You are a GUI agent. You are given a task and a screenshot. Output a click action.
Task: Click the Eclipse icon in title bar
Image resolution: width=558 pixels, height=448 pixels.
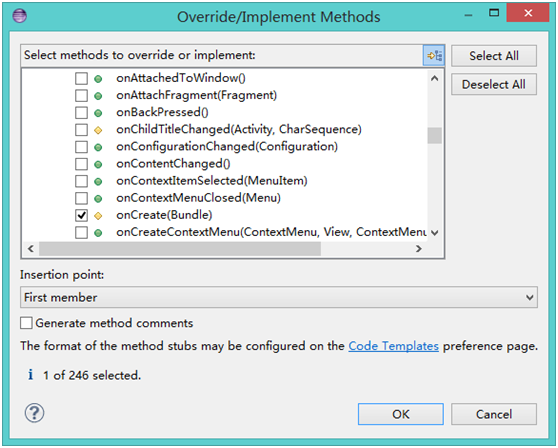click(x=20, y=16)
